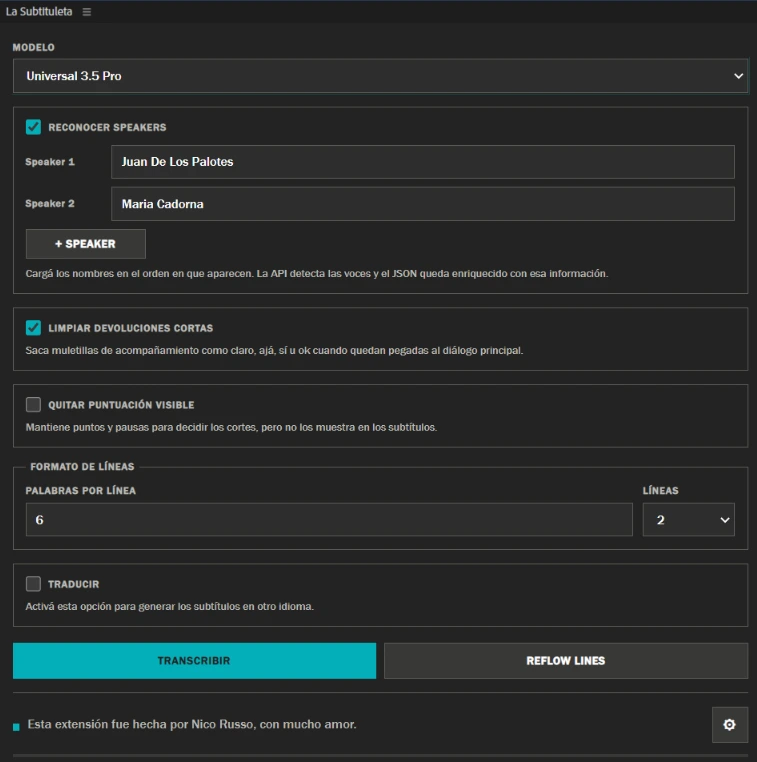Image resolution: width=757 pixels, height=762 pixels.
Task: Click the 'Speaker 1' label
Action: click(x=50, y=162)
